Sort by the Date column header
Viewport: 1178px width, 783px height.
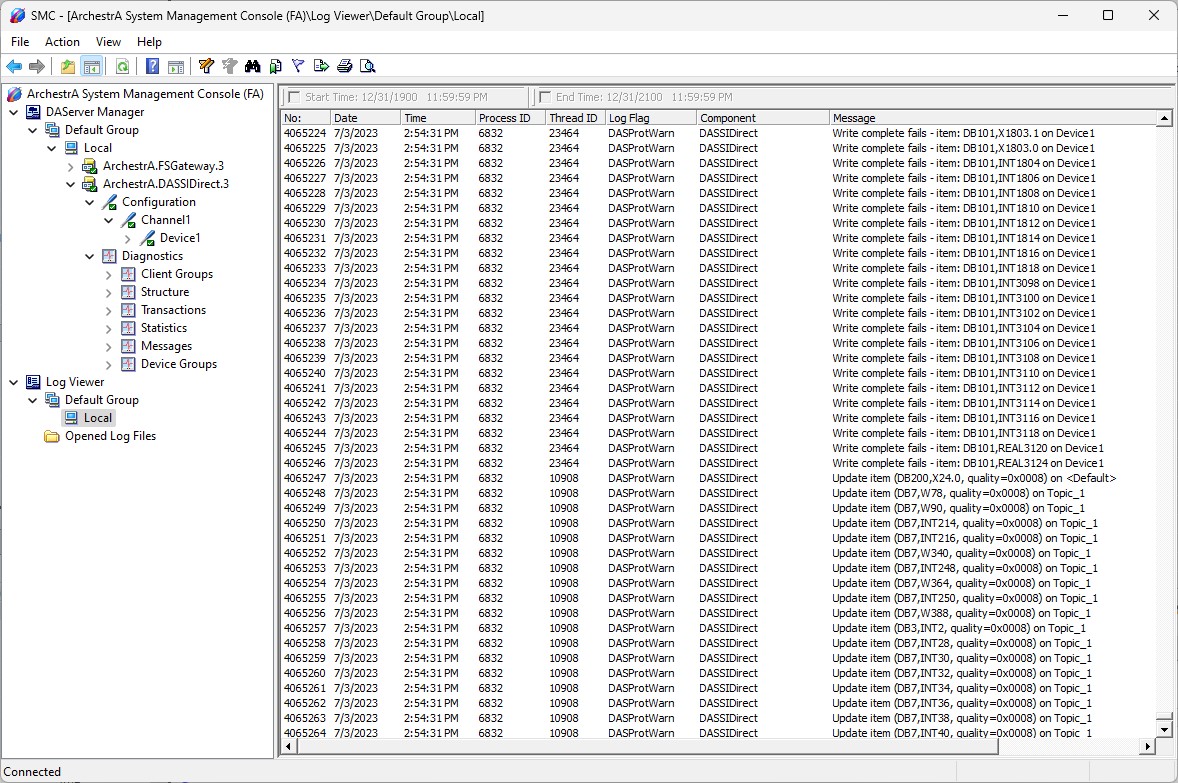coord(365,118)
